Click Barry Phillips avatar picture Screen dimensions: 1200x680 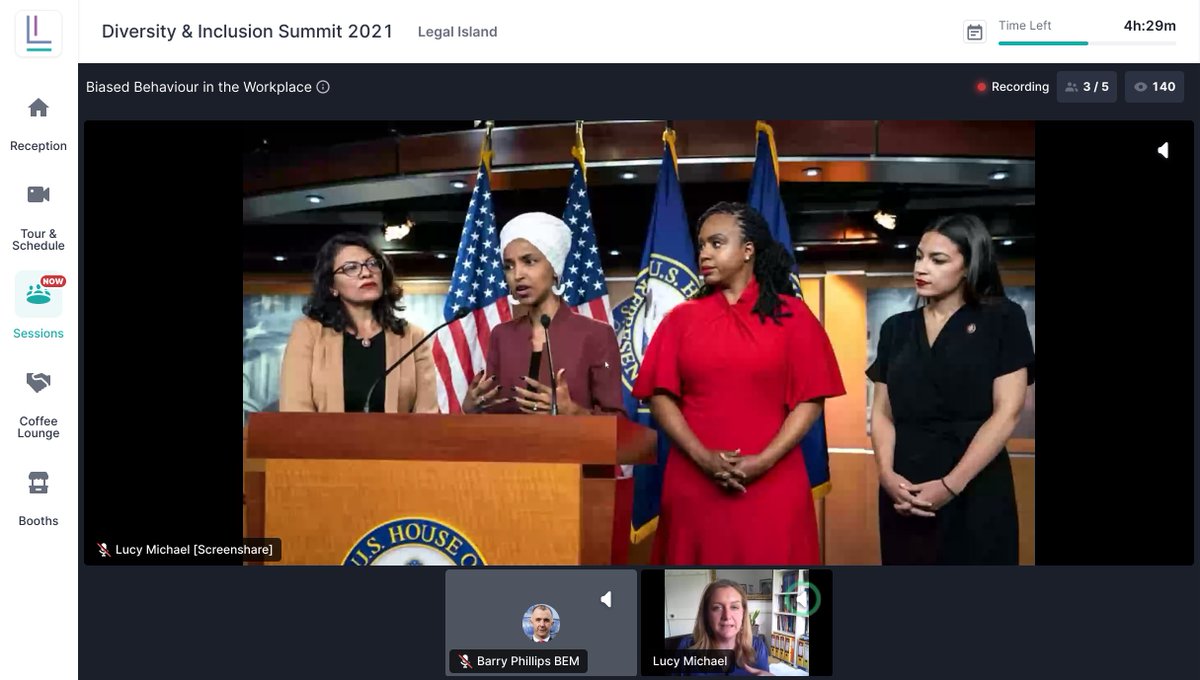(x=541, y=623)
